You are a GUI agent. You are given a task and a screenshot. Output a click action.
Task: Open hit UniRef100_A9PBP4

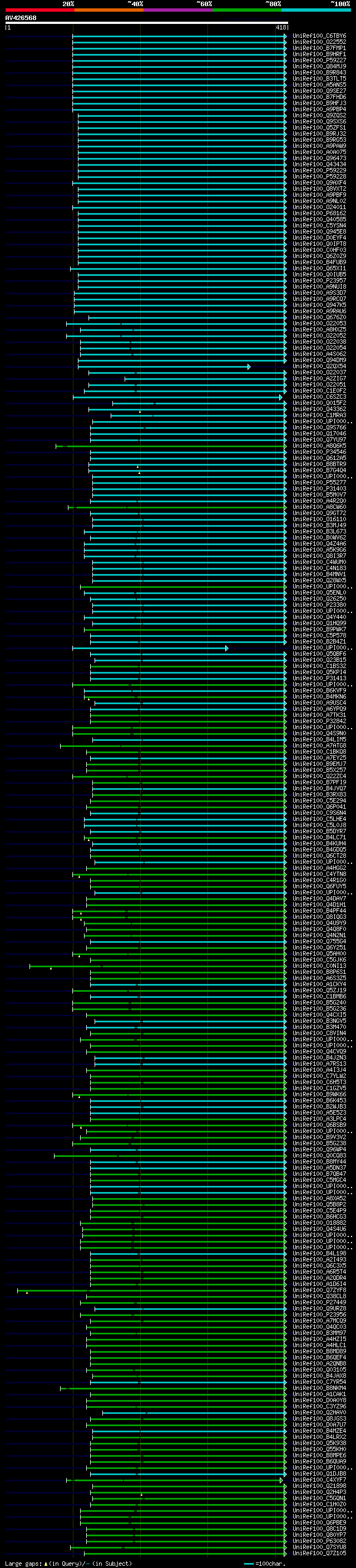[319, 110]
